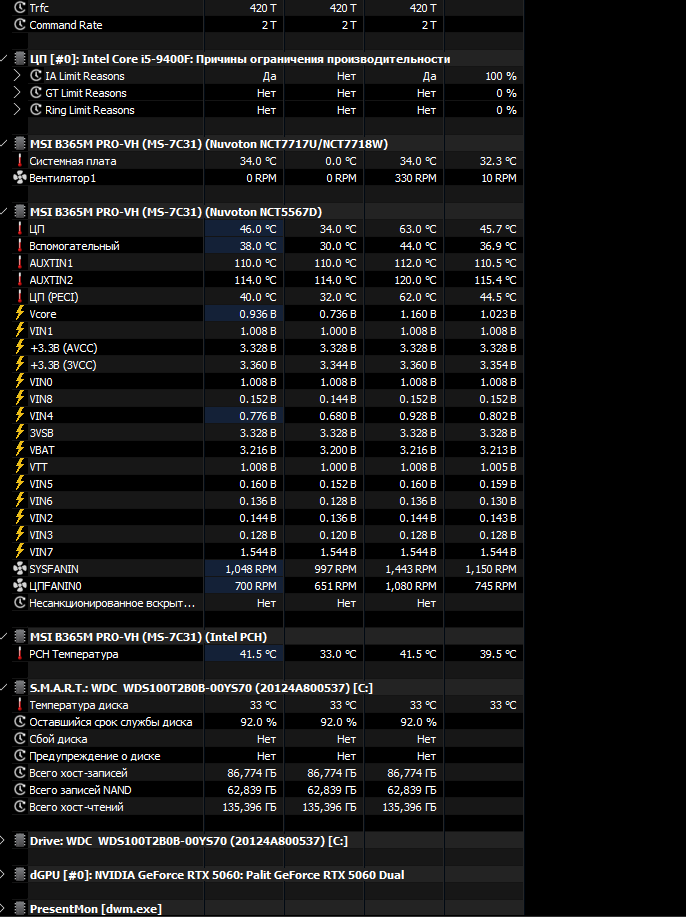Viewport: 686px width, 917px height.
Task: Select the SYSFANIN value 1,443 RPM
Action: pos(411,569)
